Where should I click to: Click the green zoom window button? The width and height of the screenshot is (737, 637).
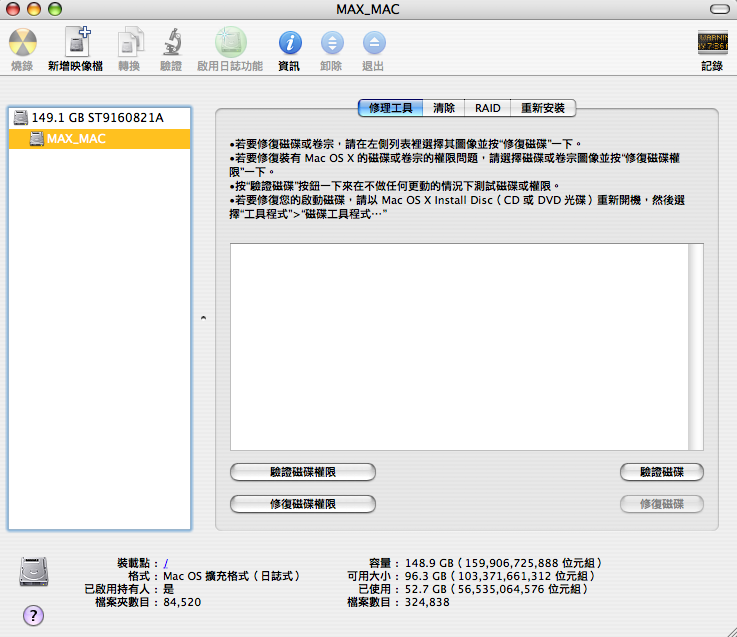point(55,9)
